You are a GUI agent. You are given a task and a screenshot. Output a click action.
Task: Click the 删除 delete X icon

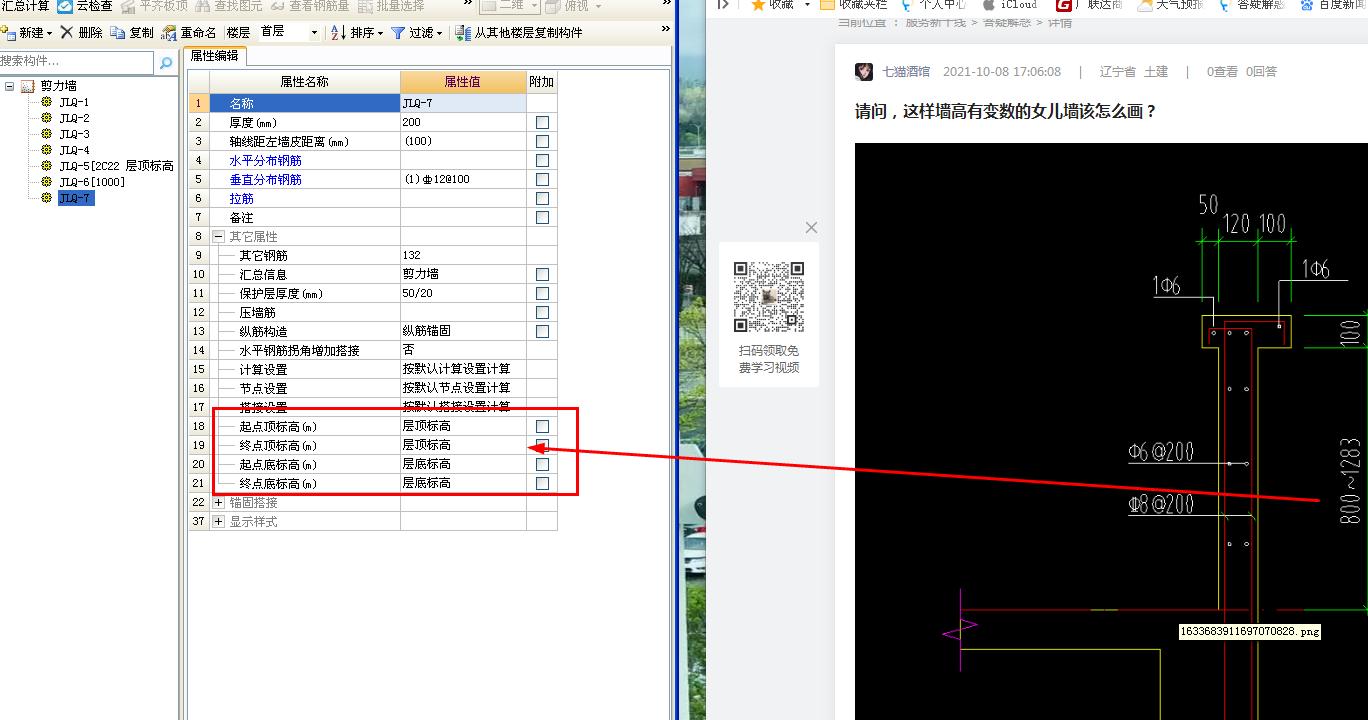[x=67, y=32]
